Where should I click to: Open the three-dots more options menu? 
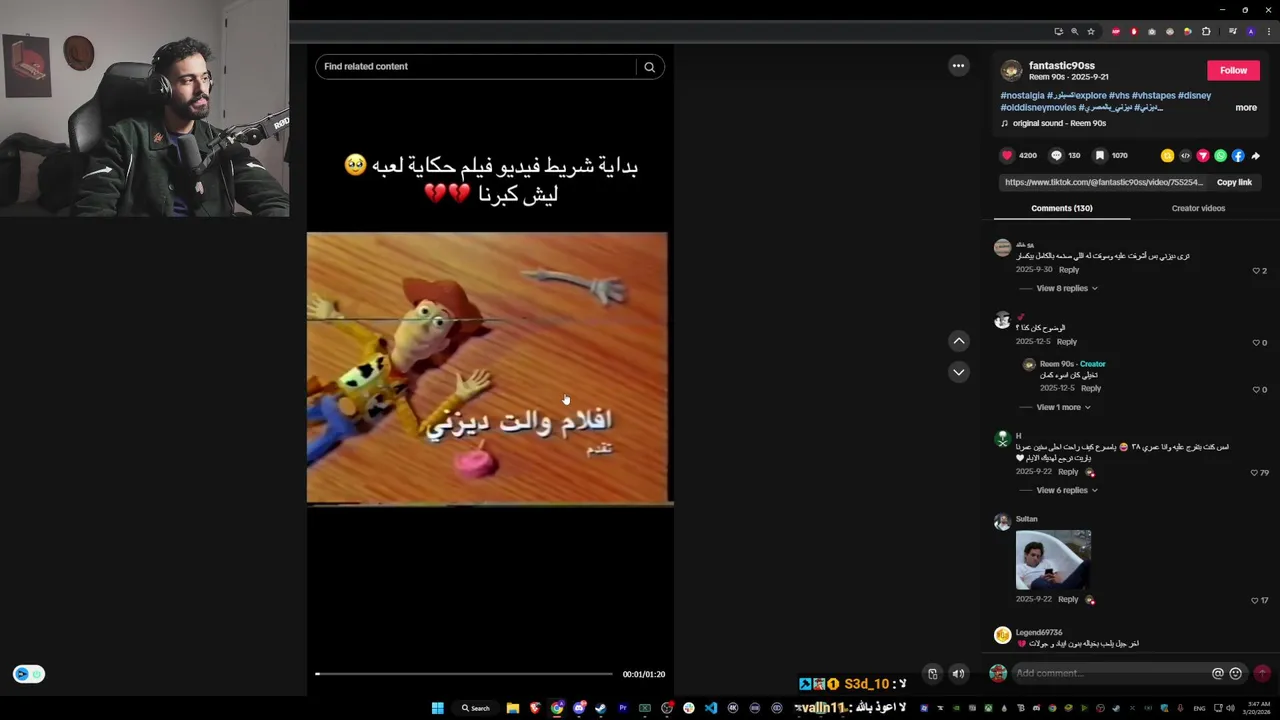point(958,66)
